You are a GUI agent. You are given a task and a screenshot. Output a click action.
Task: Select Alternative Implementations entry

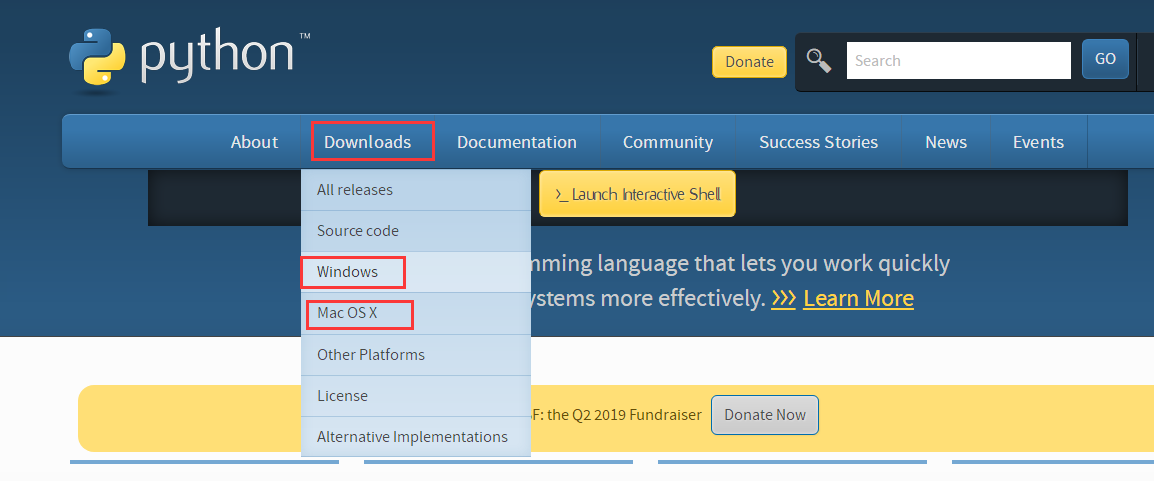pyautogui.click(x=416, y=437)
